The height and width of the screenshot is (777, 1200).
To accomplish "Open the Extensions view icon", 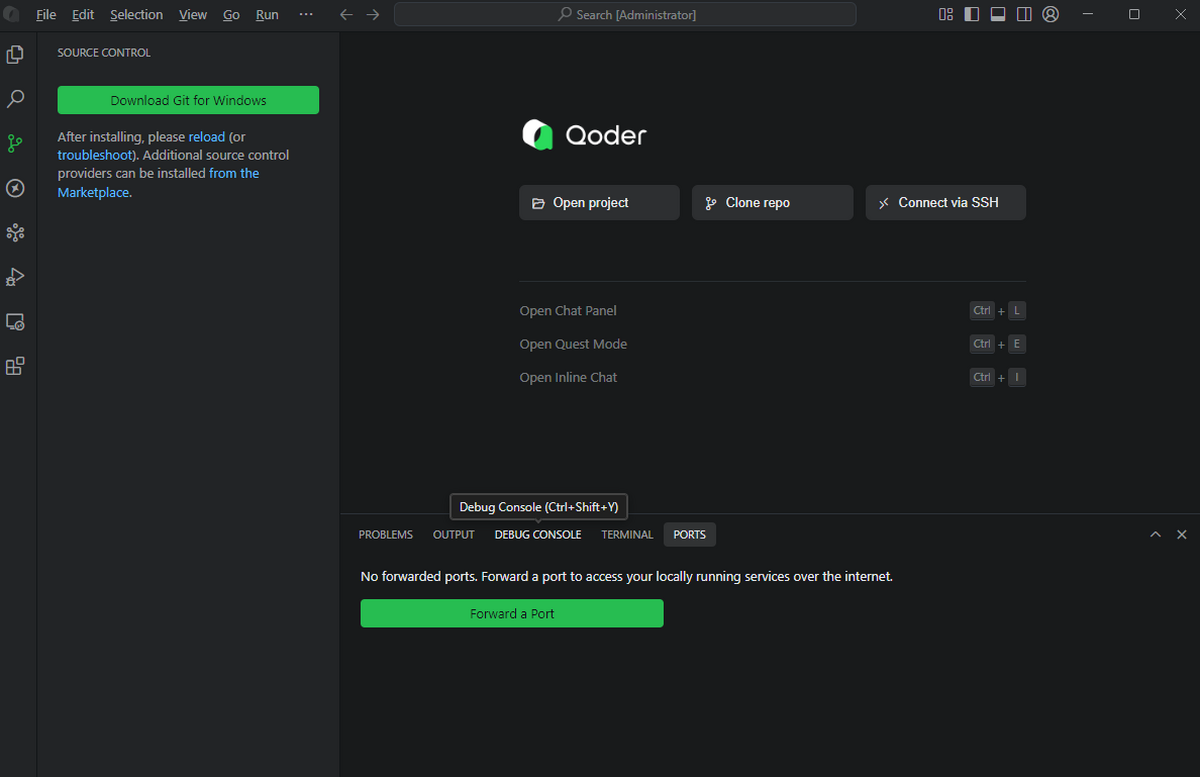I will [15, 366].
